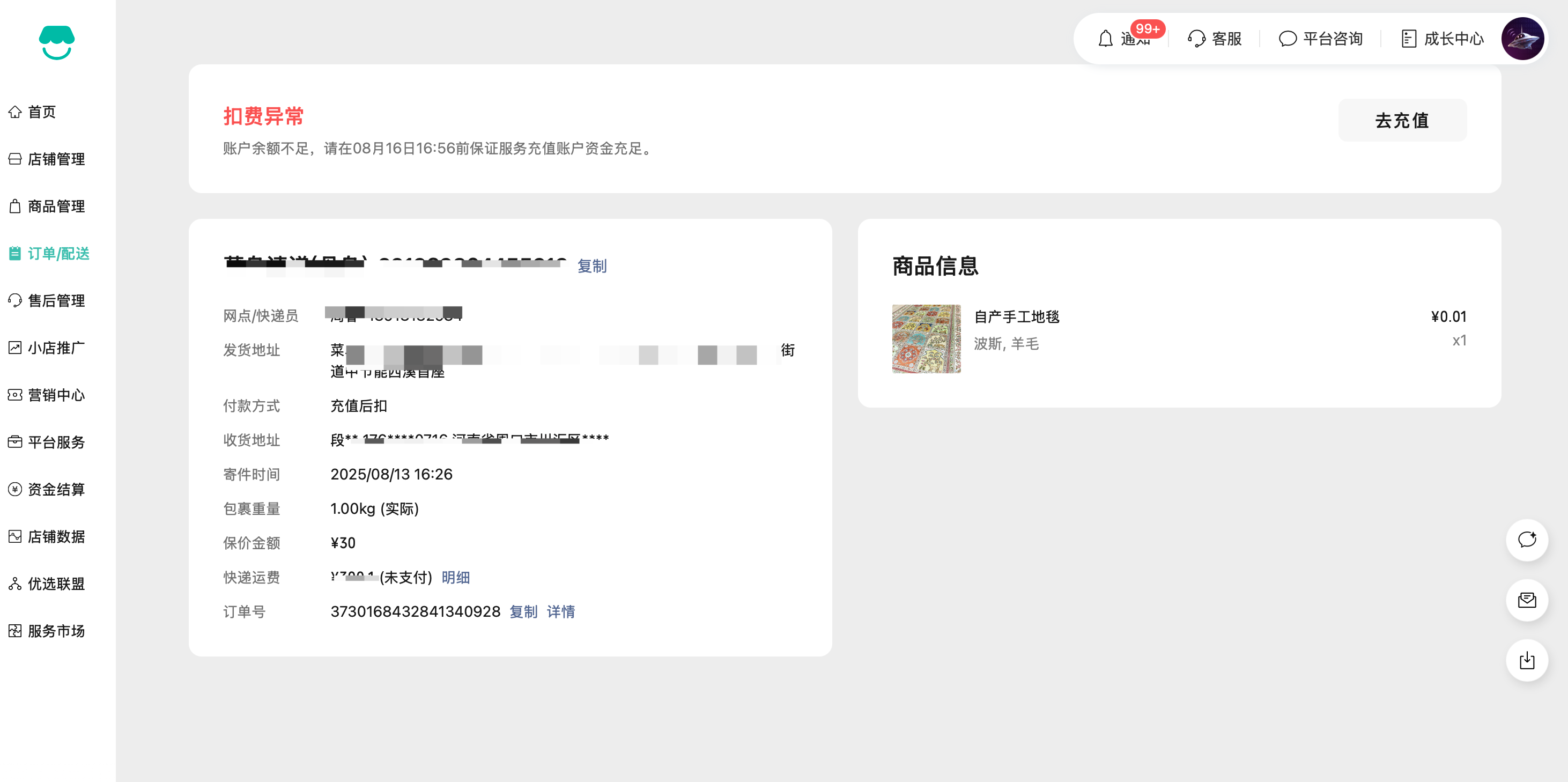The image size is (1568, 782).
Task: Open 店铺管理 sidebar menu
Action: click(x=56, y=159)
